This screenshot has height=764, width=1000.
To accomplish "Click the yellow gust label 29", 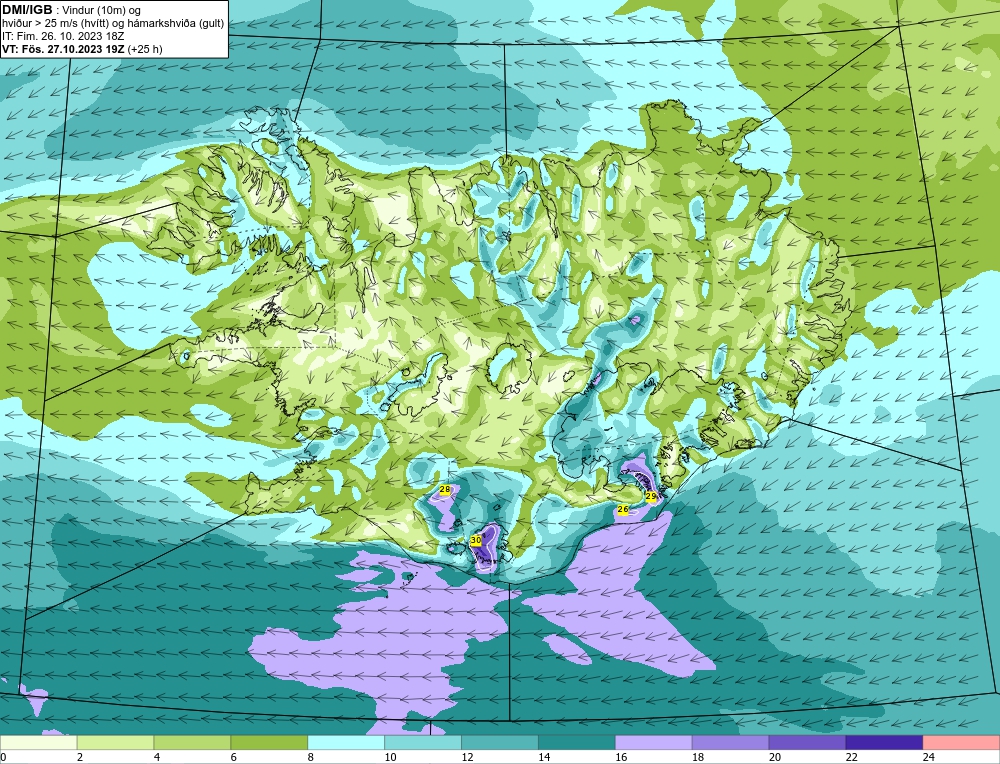I will click(x=651, y=496).
